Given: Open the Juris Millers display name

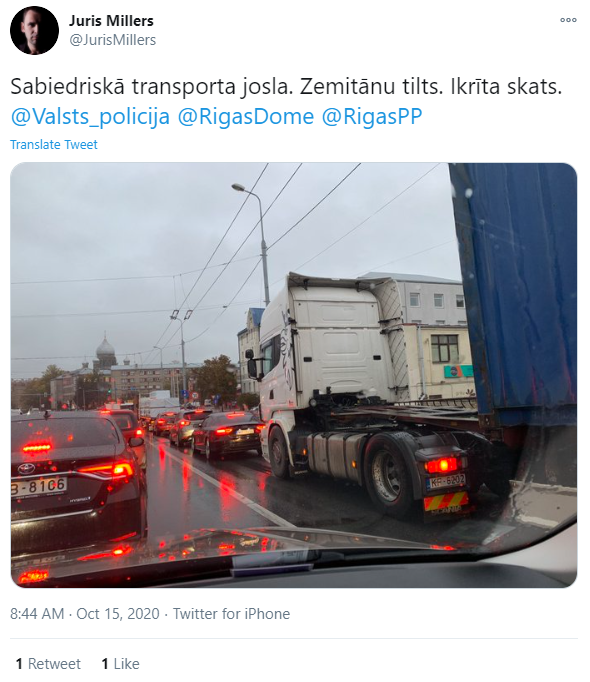Looking at the screenshot, I should click(111, 21).
